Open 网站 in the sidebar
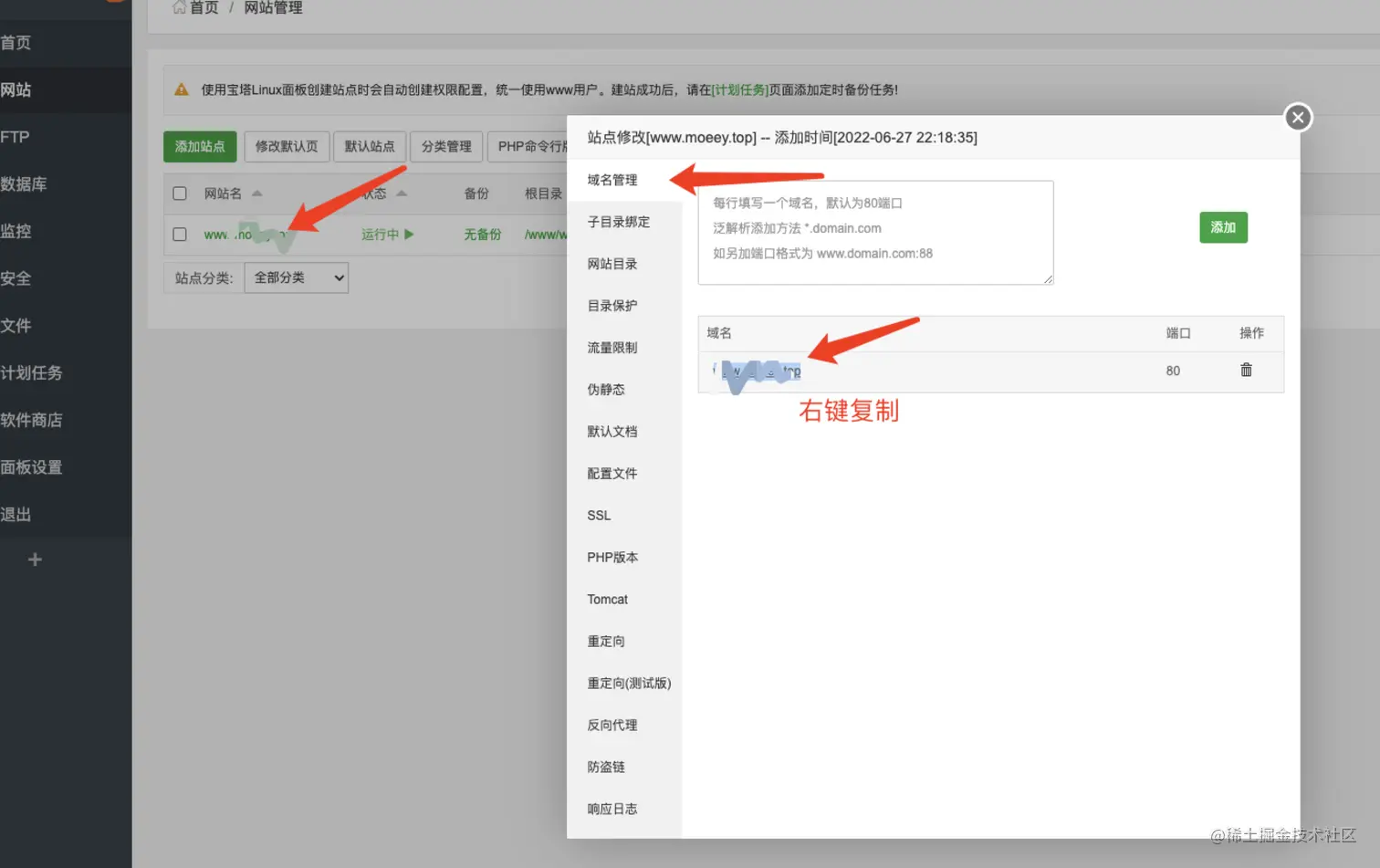 tap(66, 90)
